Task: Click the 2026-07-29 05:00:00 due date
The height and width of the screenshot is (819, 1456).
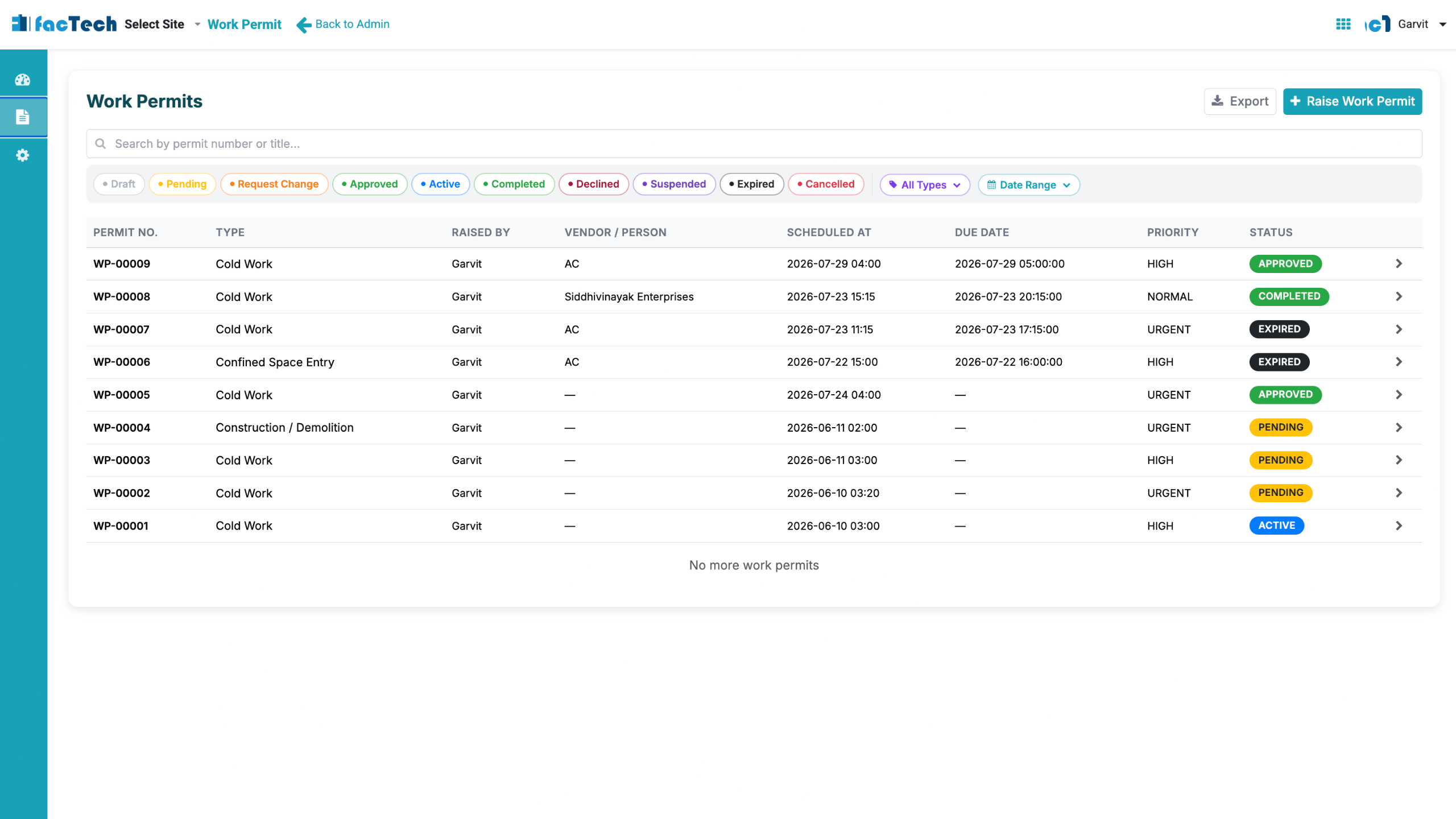Action: pos(1010,264)
